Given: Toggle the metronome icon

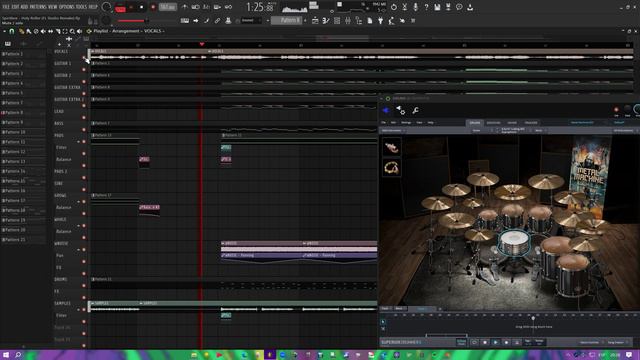Looking at the screenshot, I should [184, 7].
